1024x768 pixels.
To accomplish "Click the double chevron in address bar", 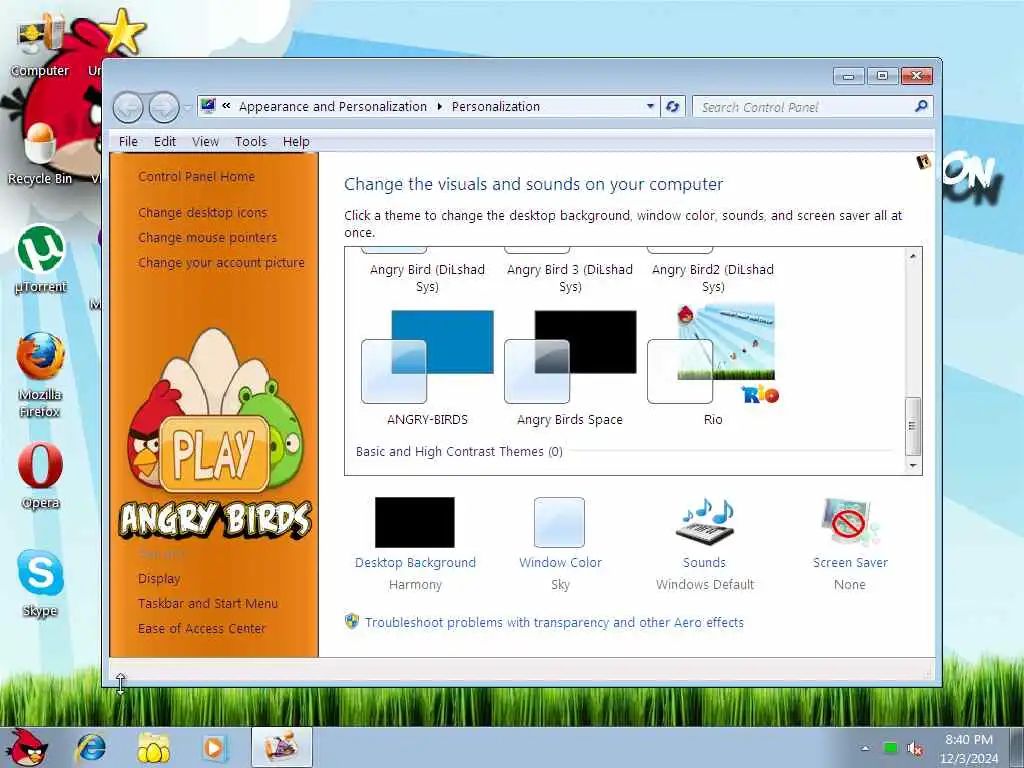I will coord(226,106).
